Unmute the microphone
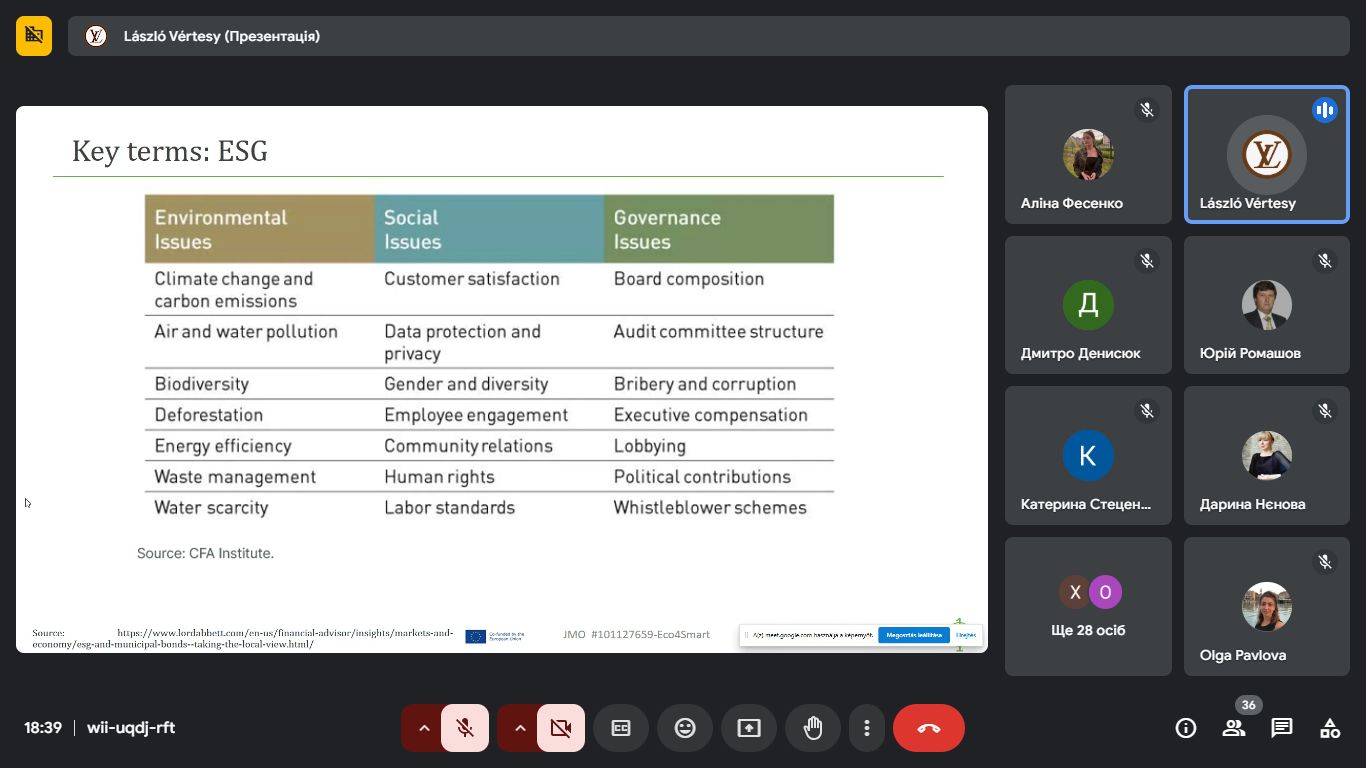This screenshot has width=1366, height=768. point(465,728)
